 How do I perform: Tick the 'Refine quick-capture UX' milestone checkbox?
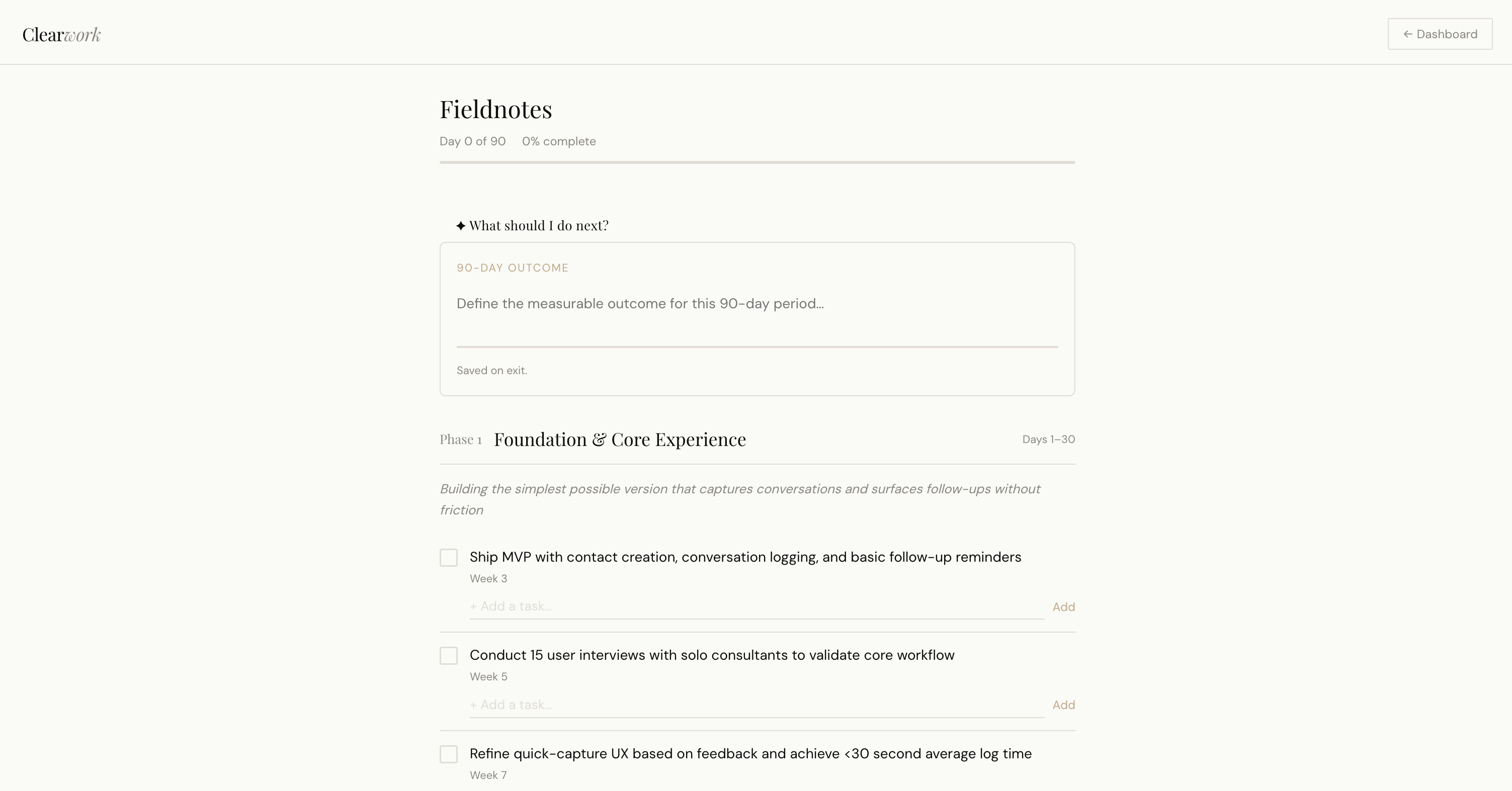(449, 754)
